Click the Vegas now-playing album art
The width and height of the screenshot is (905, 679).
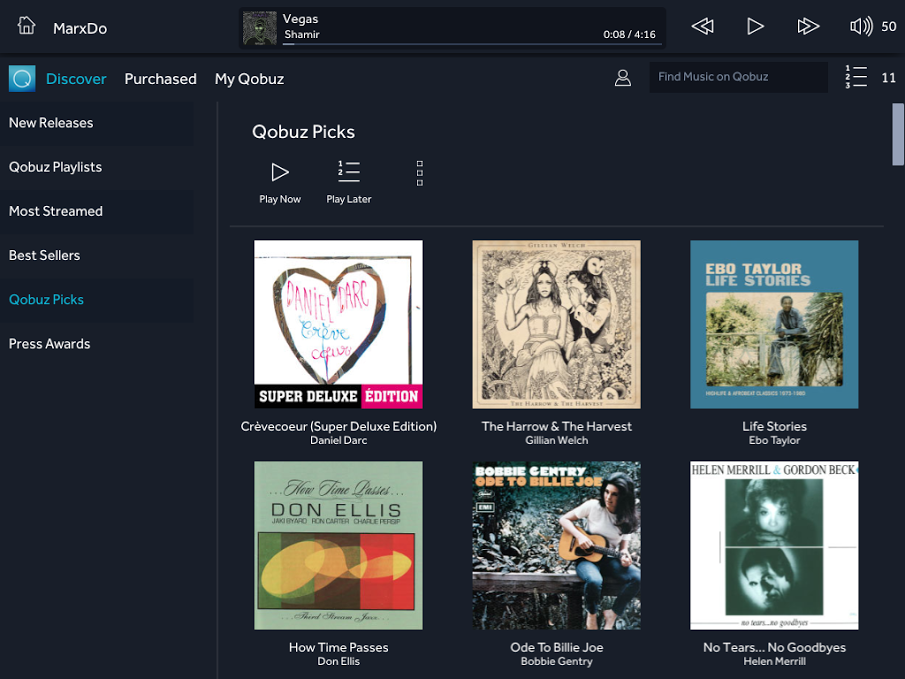(x=260, y=28)
